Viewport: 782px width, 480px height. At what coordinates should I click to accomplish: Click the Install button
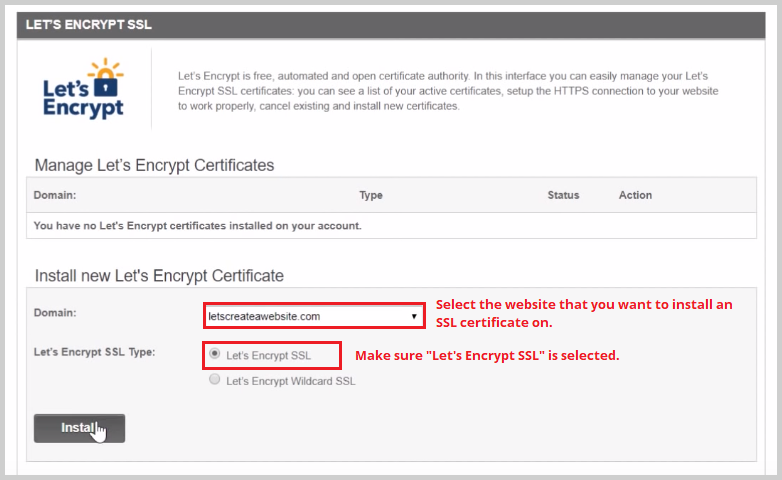tap(79, 428)
